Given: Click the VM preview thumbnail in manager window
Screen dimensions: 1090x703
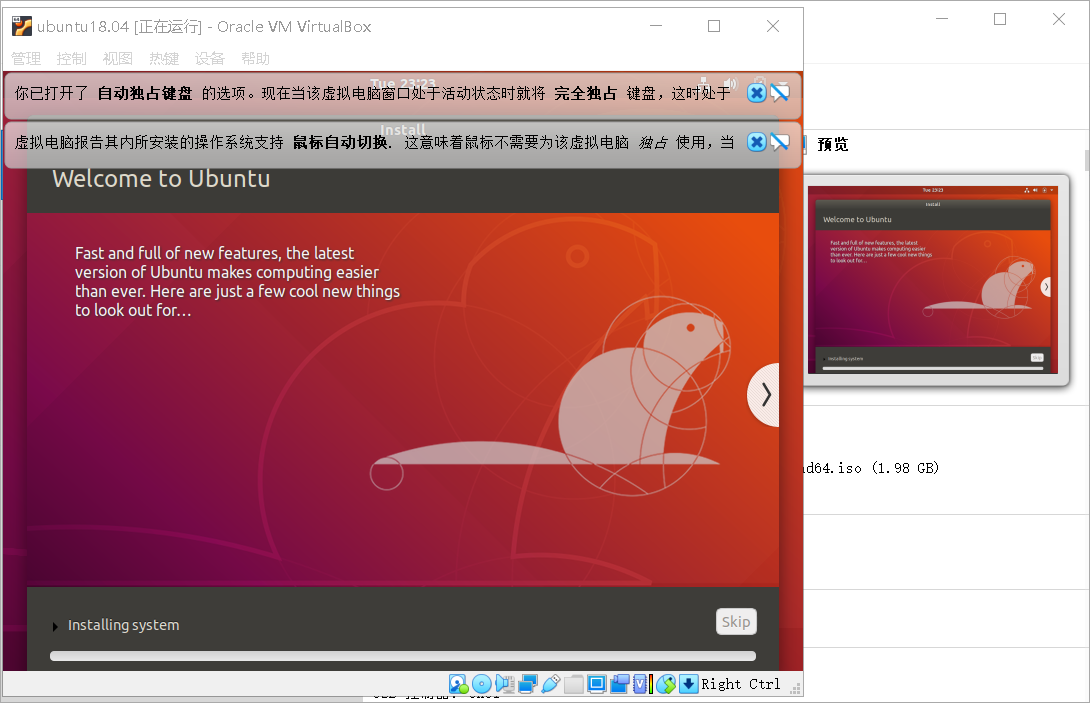Looking at the screenshot, I should (x=933, y=280).
